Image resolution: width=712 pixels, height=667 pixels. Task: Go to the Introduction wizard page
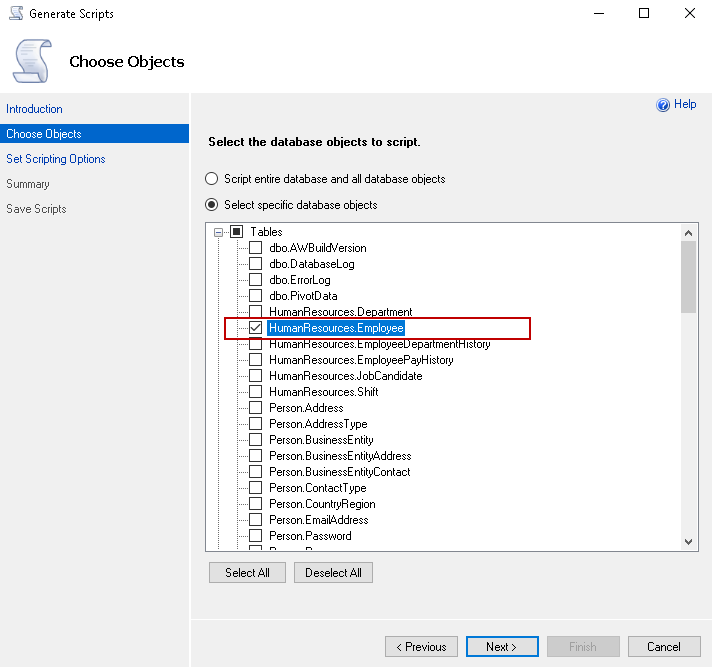tap(34, 109)
